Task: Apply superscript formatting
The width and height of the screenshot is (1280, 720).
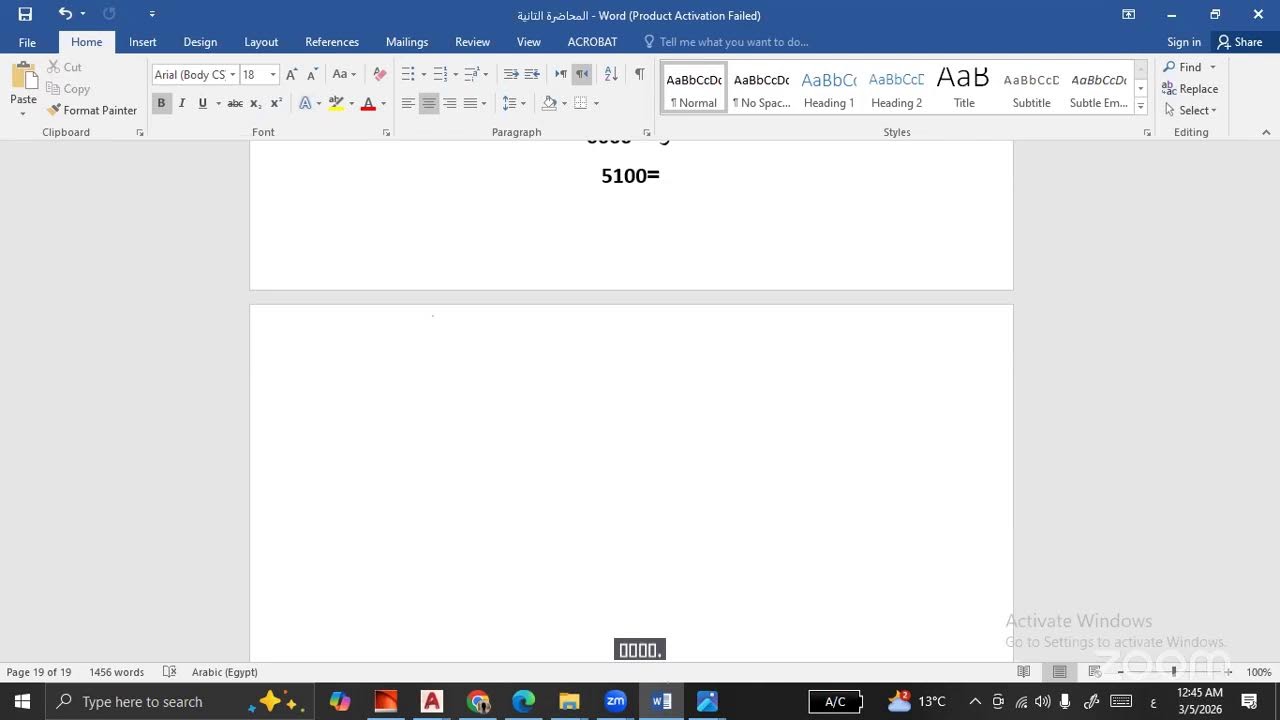Action: 276,103
